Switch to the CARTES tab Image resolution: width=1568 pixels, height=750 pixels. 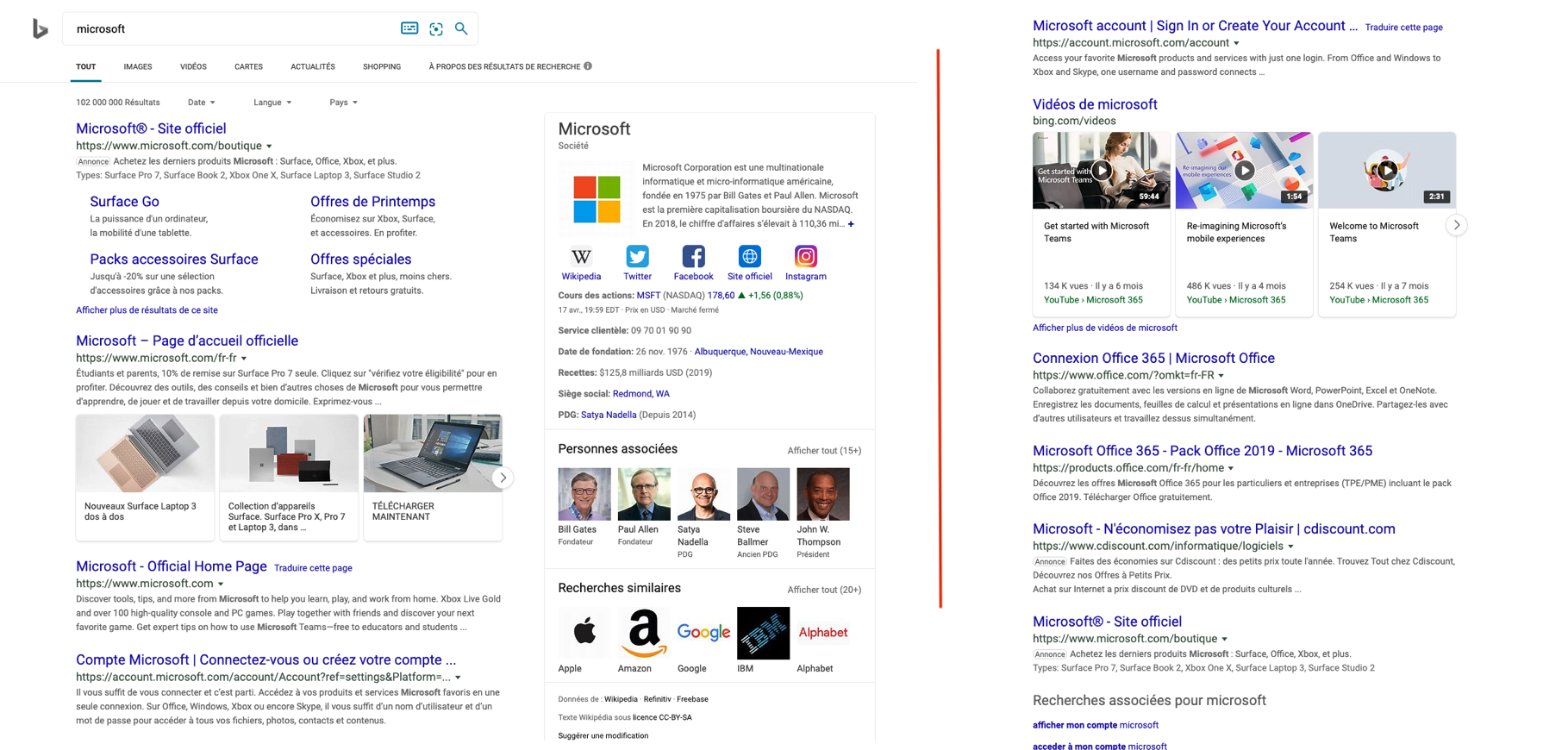click(x=248, y=66)
